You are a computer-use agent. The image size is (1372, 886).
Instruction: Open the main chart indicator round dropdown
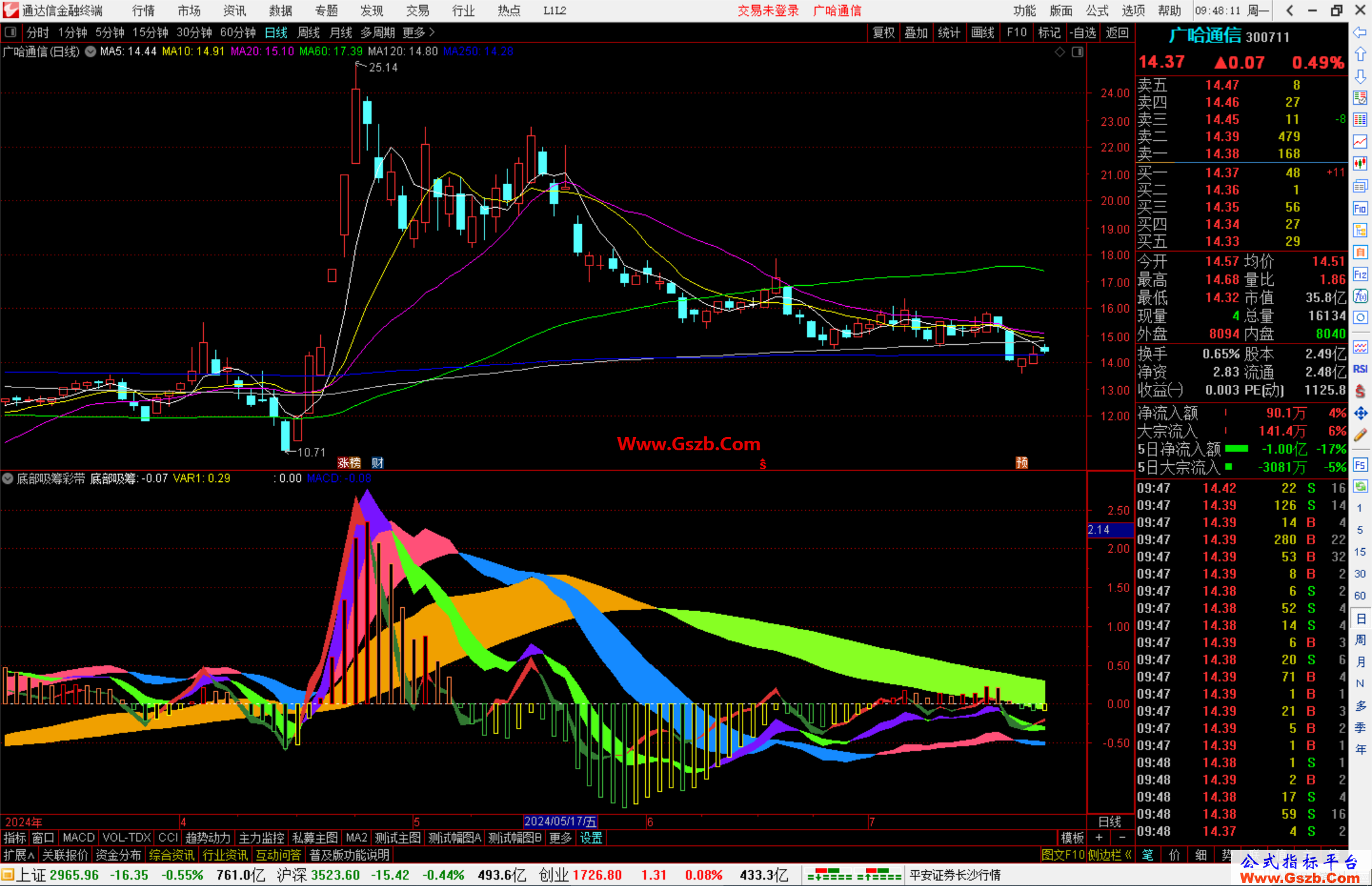click(90, 52)
